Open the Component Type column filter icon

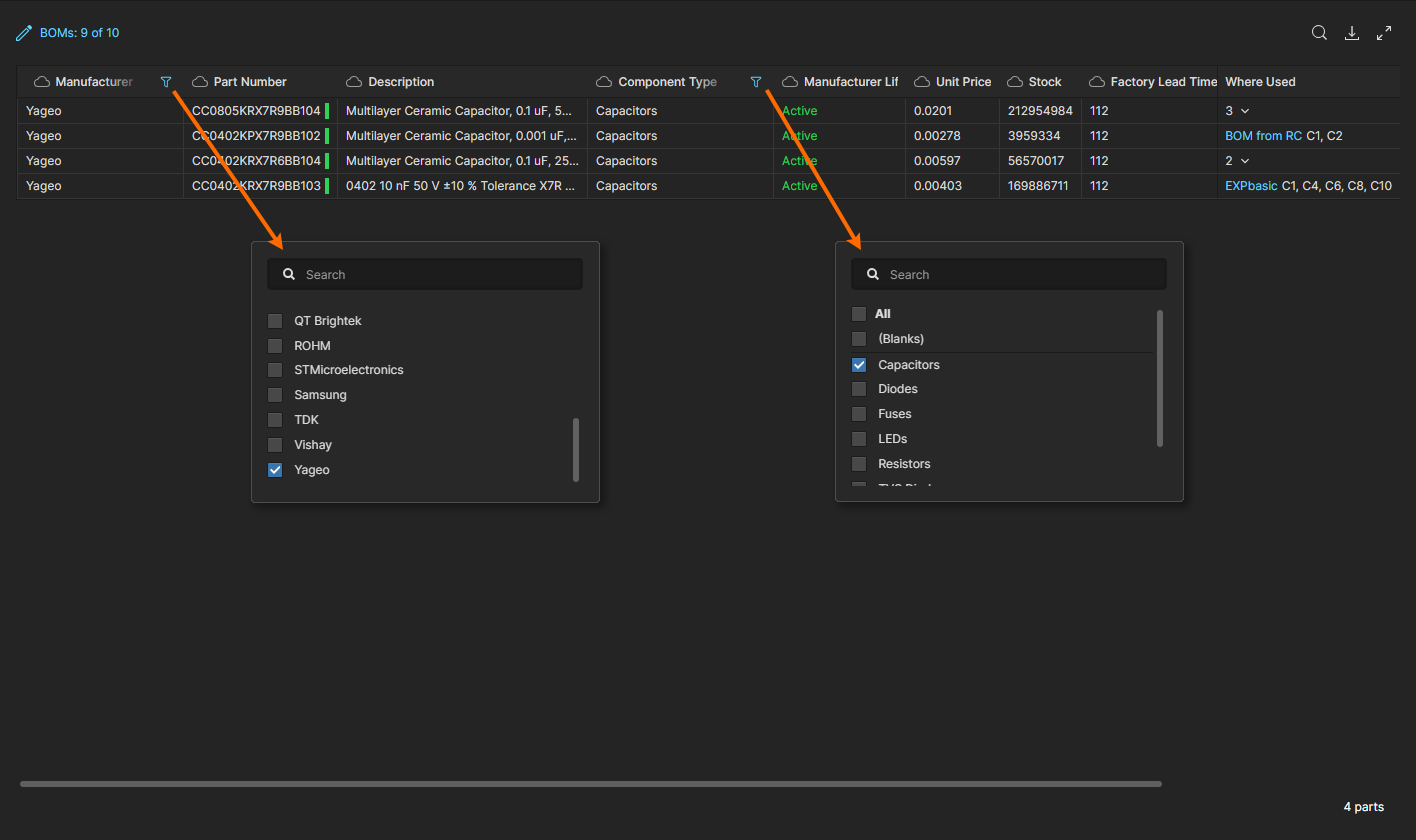(x=756, y=82)
